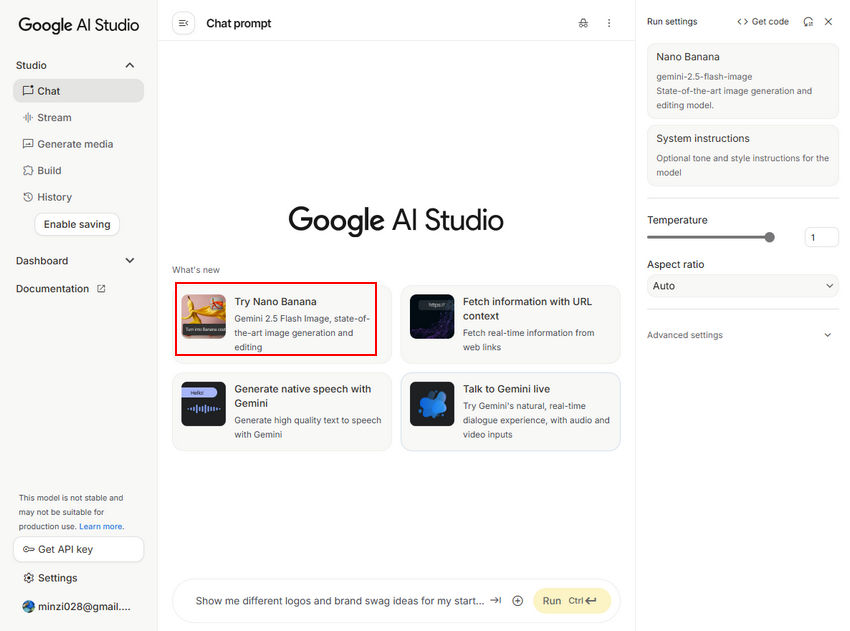This screenshot has width=850, height=631.
Task: Open the Aspect ratio dropdown
Action: click(742, 286)
